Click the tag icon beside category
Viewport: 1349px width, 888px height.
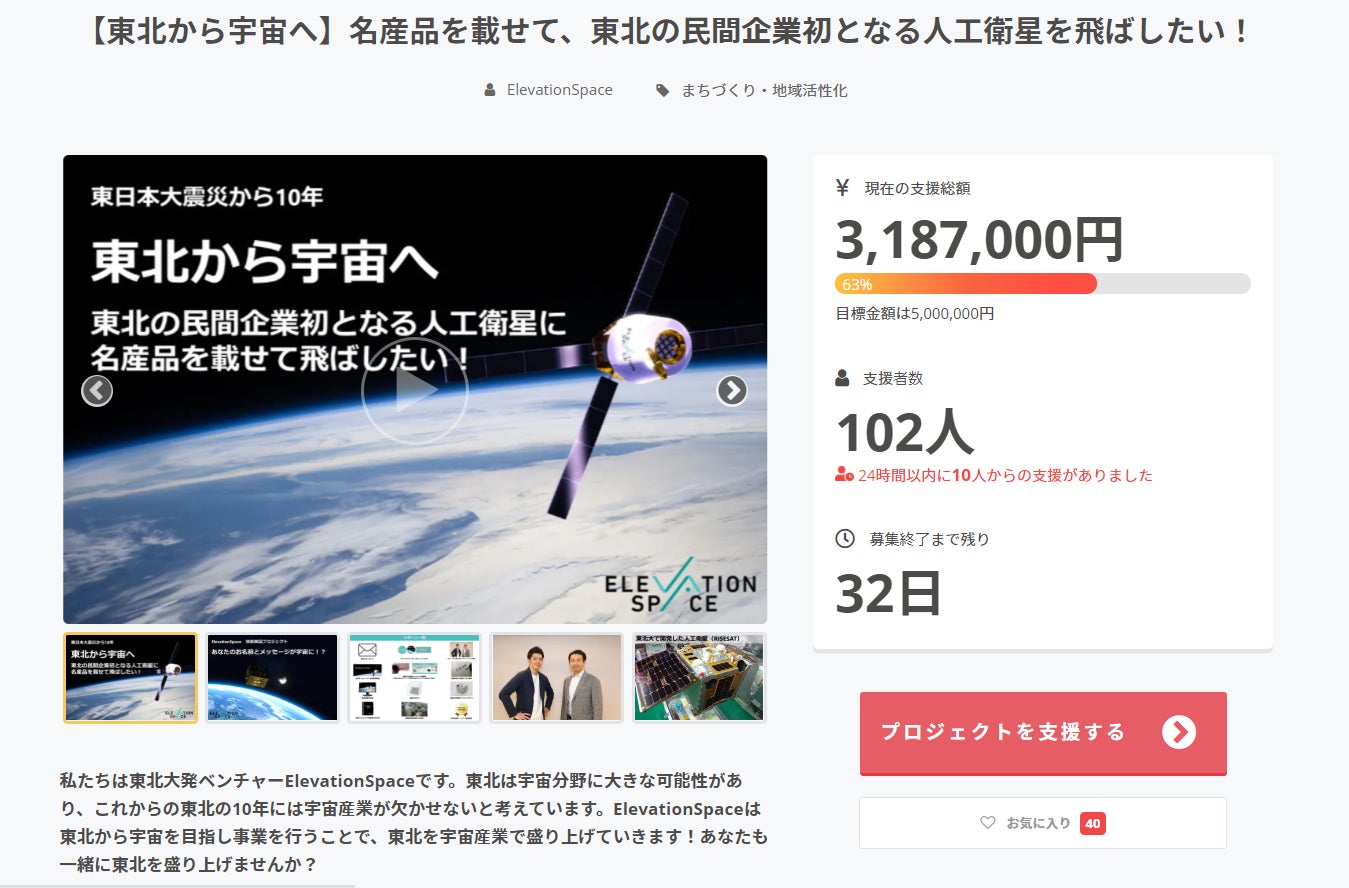point(662,90)
